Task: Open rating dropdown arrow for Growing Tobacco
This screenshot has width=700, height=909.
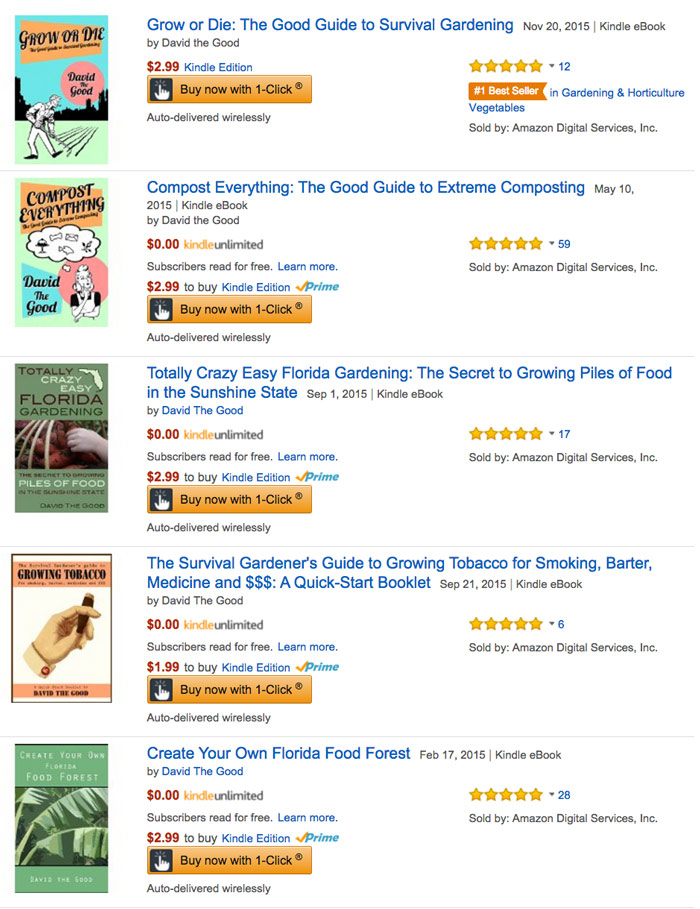Action: 551,625
